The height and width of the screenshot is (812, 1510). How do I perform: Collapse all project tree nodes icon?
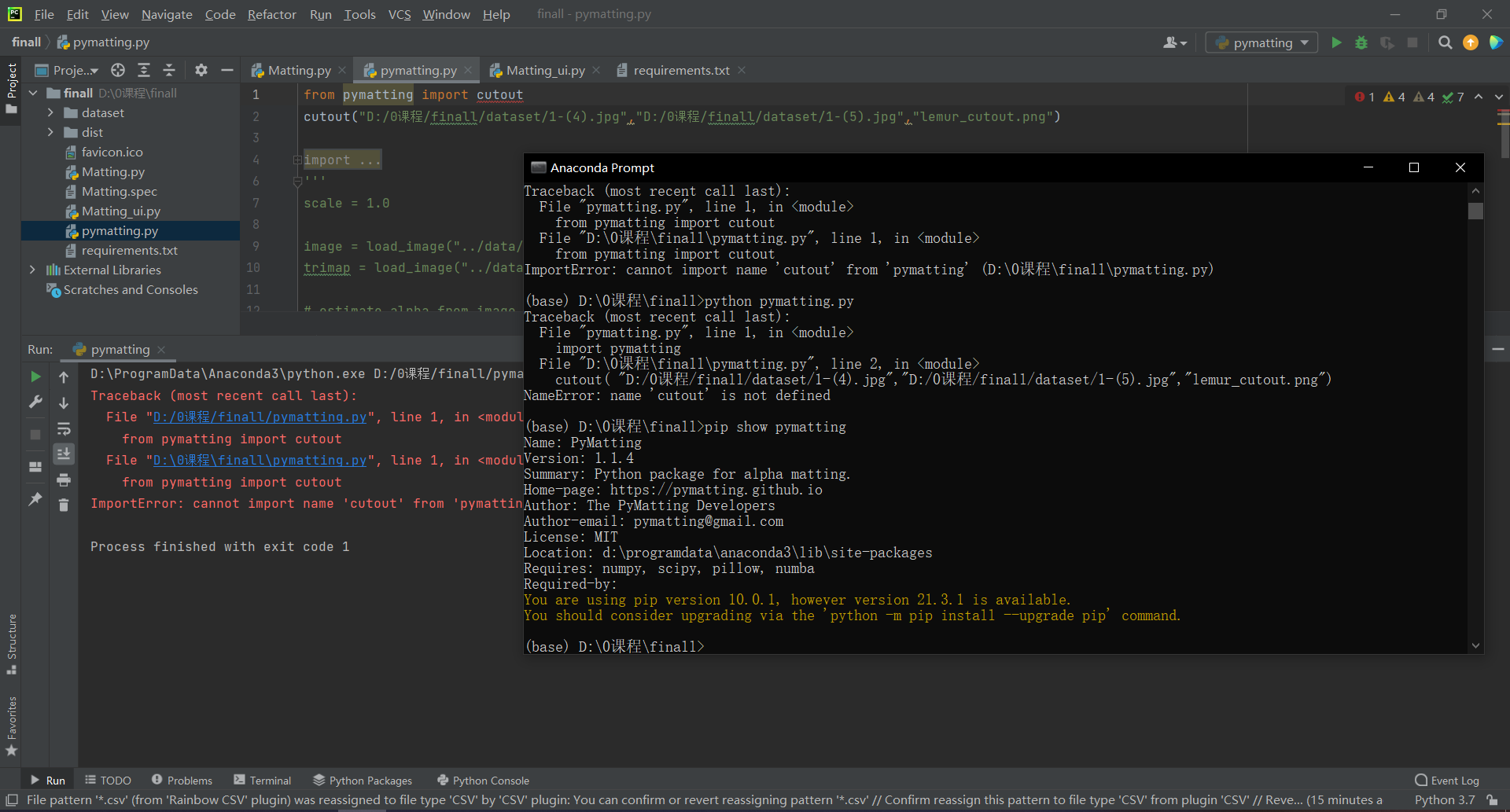tap(169, 70)
